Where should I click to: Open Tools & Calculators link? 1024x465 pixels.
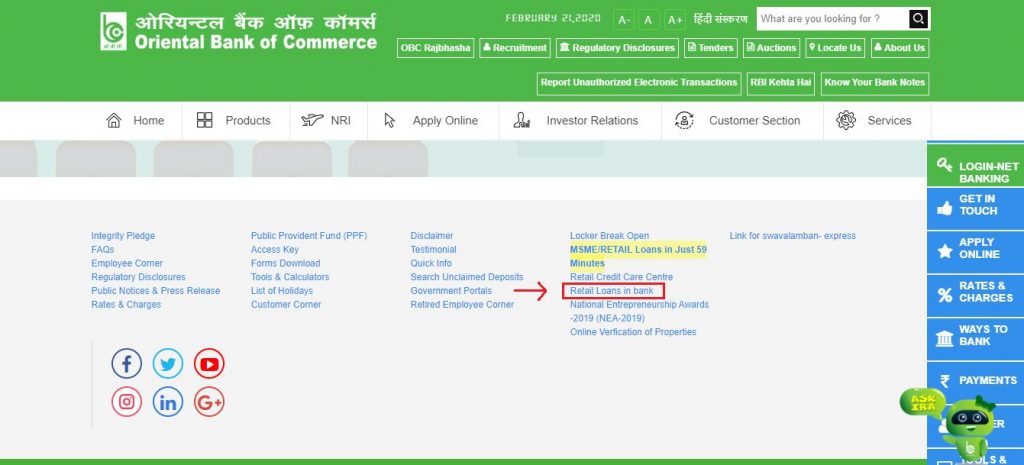click(x=290, y=277)
